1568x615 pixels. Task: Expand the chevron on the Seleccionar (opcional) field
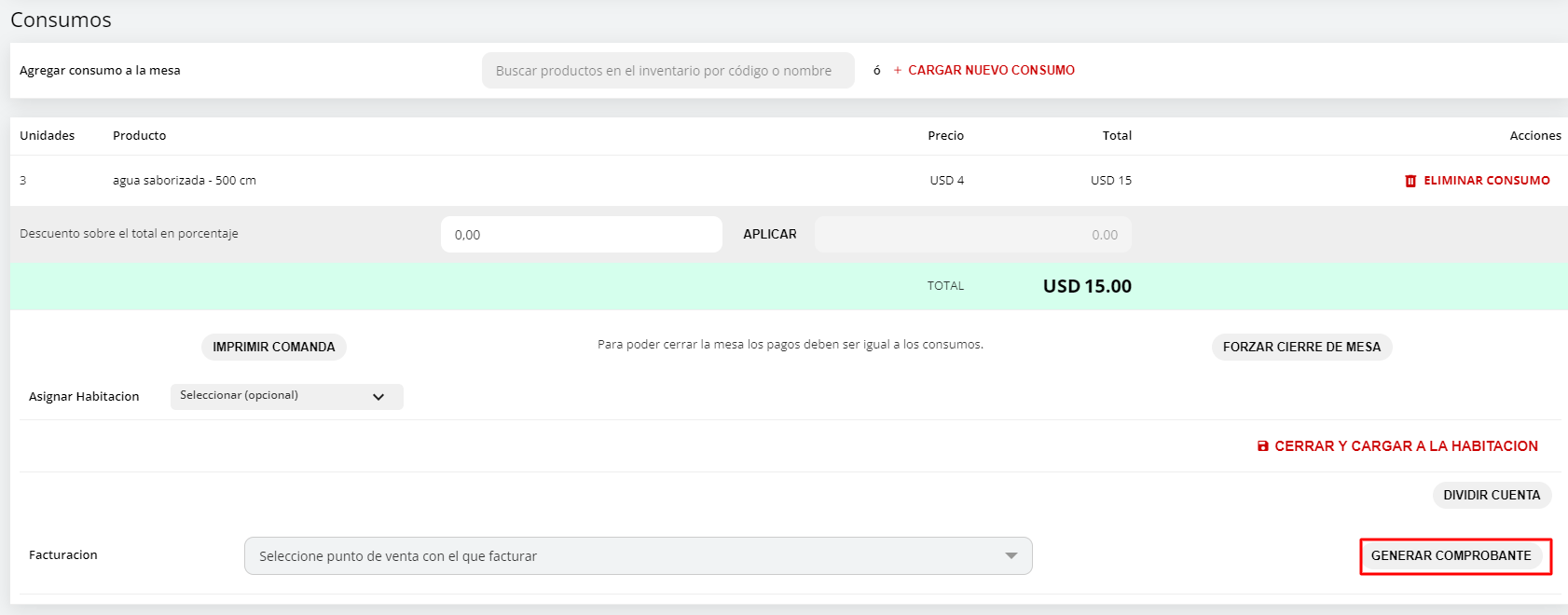click(x=378, y=396)
